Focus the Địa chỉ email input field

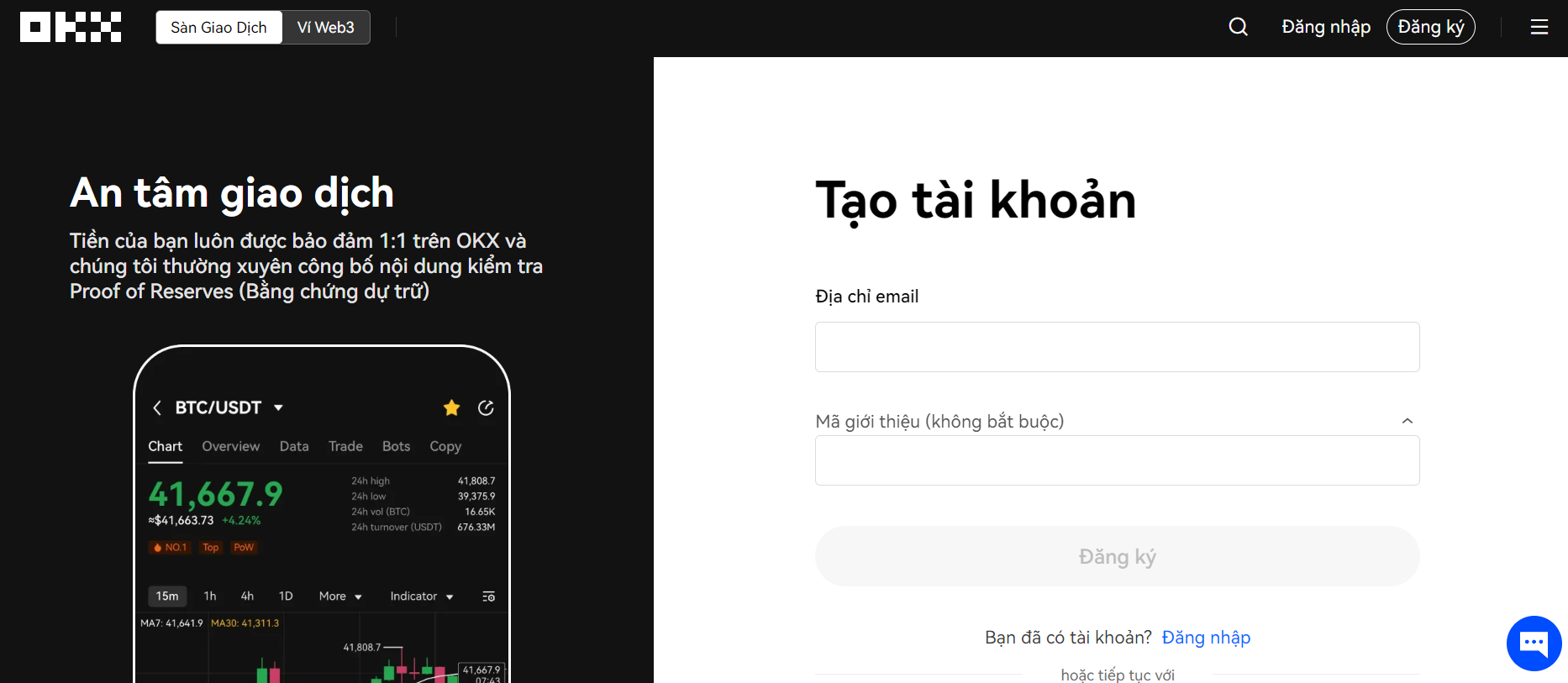[x=1118, y=347]
